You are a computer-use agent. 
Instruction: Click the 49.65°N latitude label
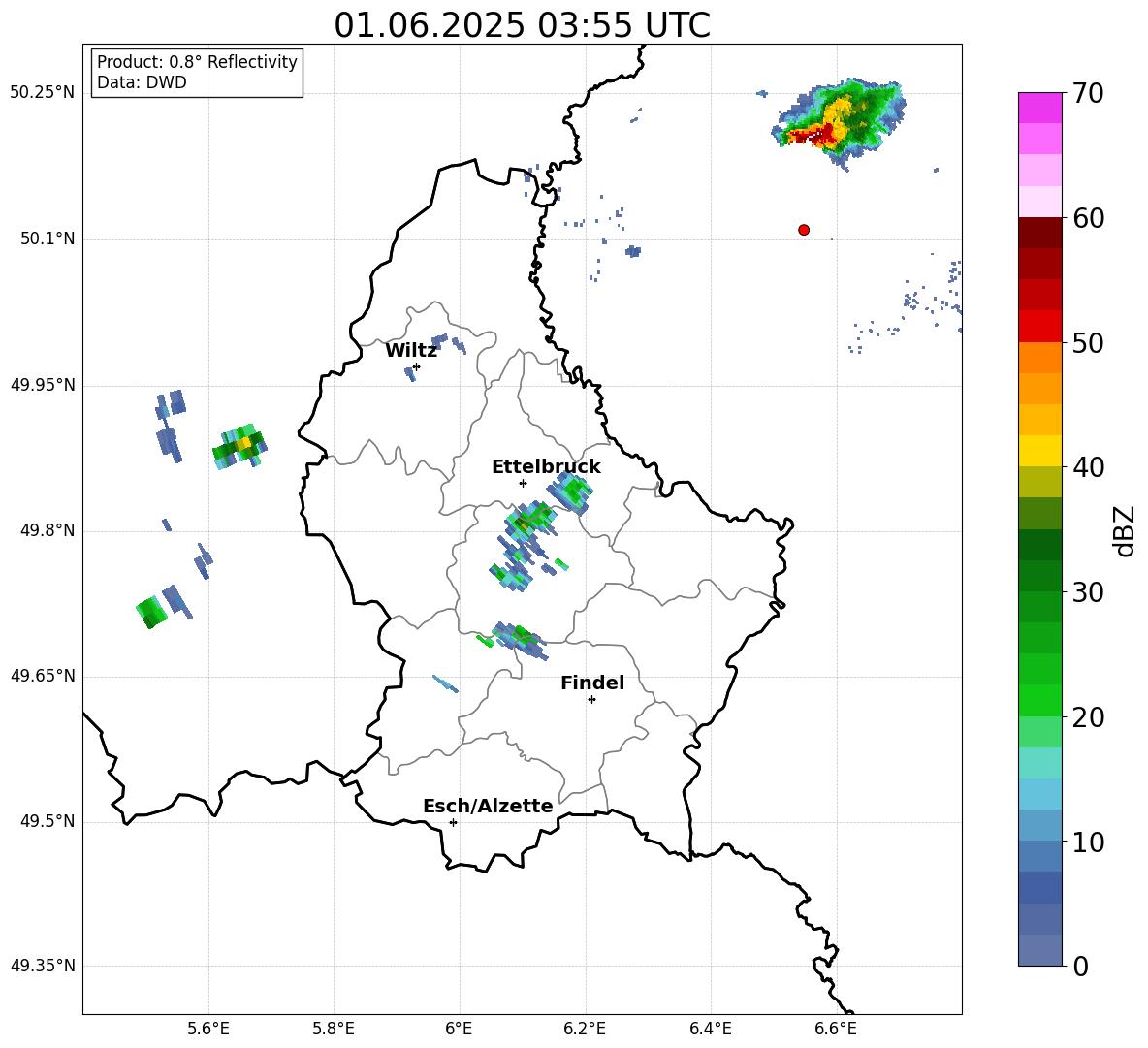pyautogui.click(x=43, y=676)
